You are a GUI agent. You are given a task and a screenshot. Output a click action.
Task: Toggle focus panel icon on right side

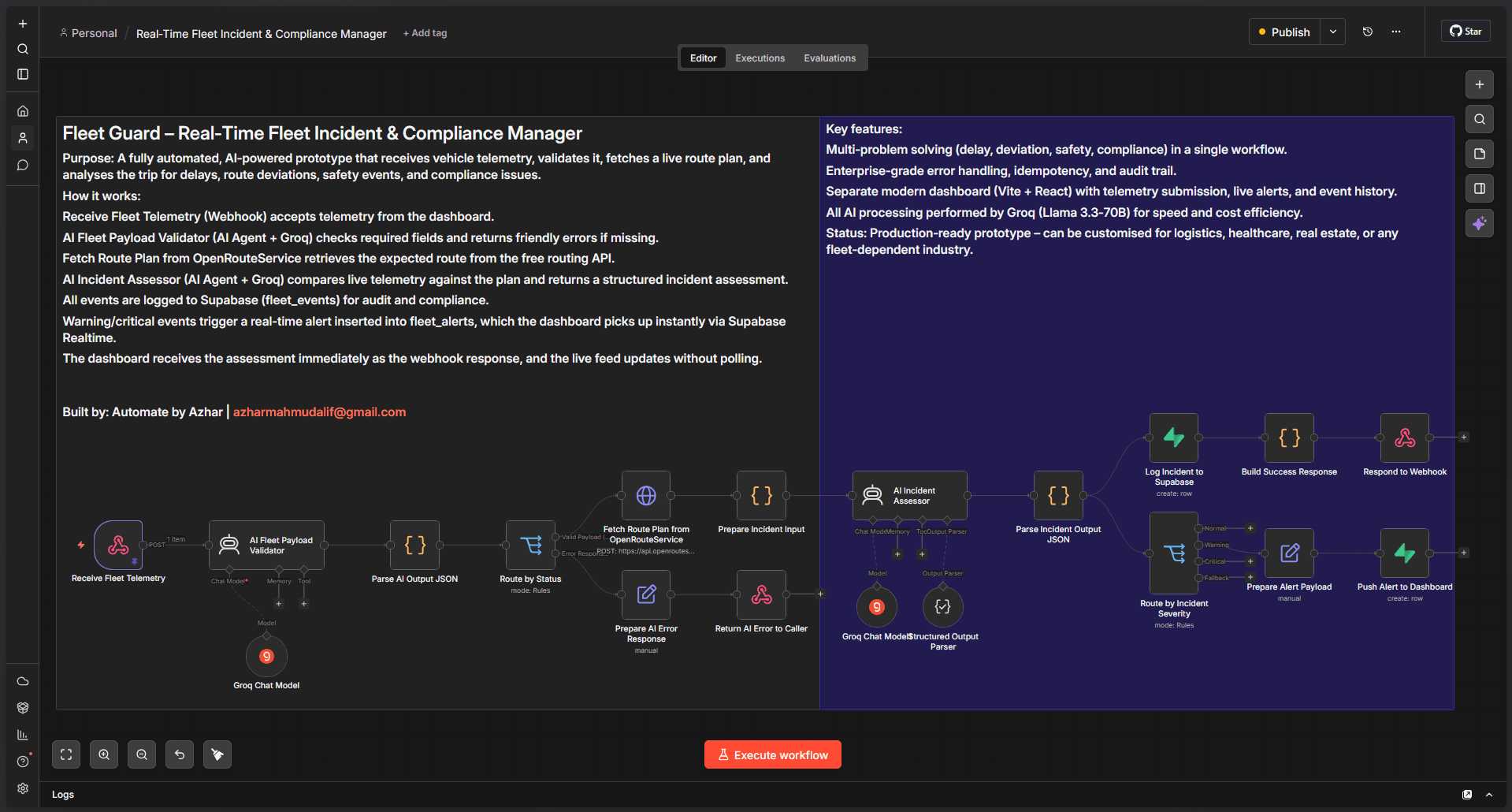(1480, 188)
